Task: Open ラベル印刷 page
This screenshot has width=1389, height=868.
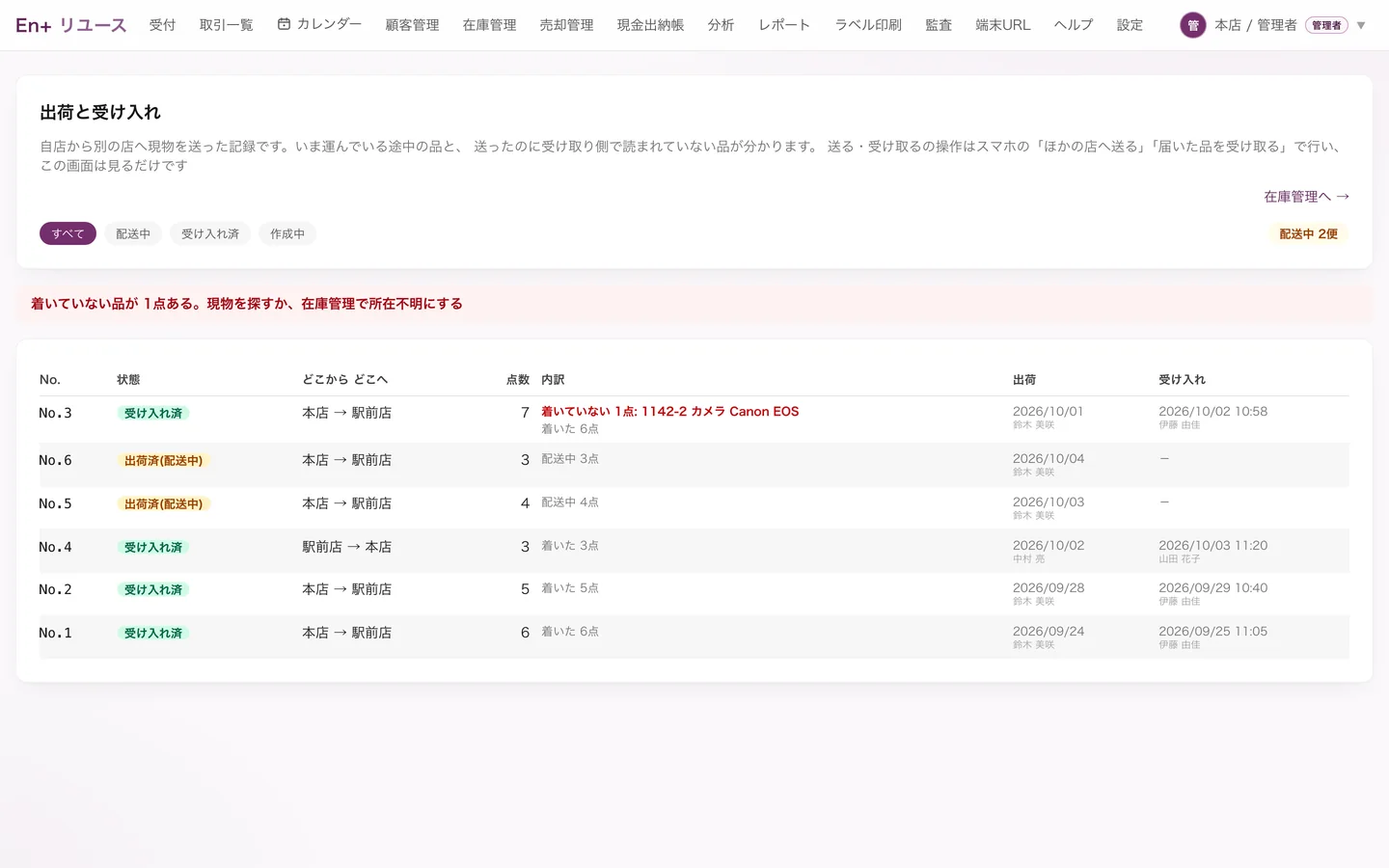Action: [x=868, y=25]
